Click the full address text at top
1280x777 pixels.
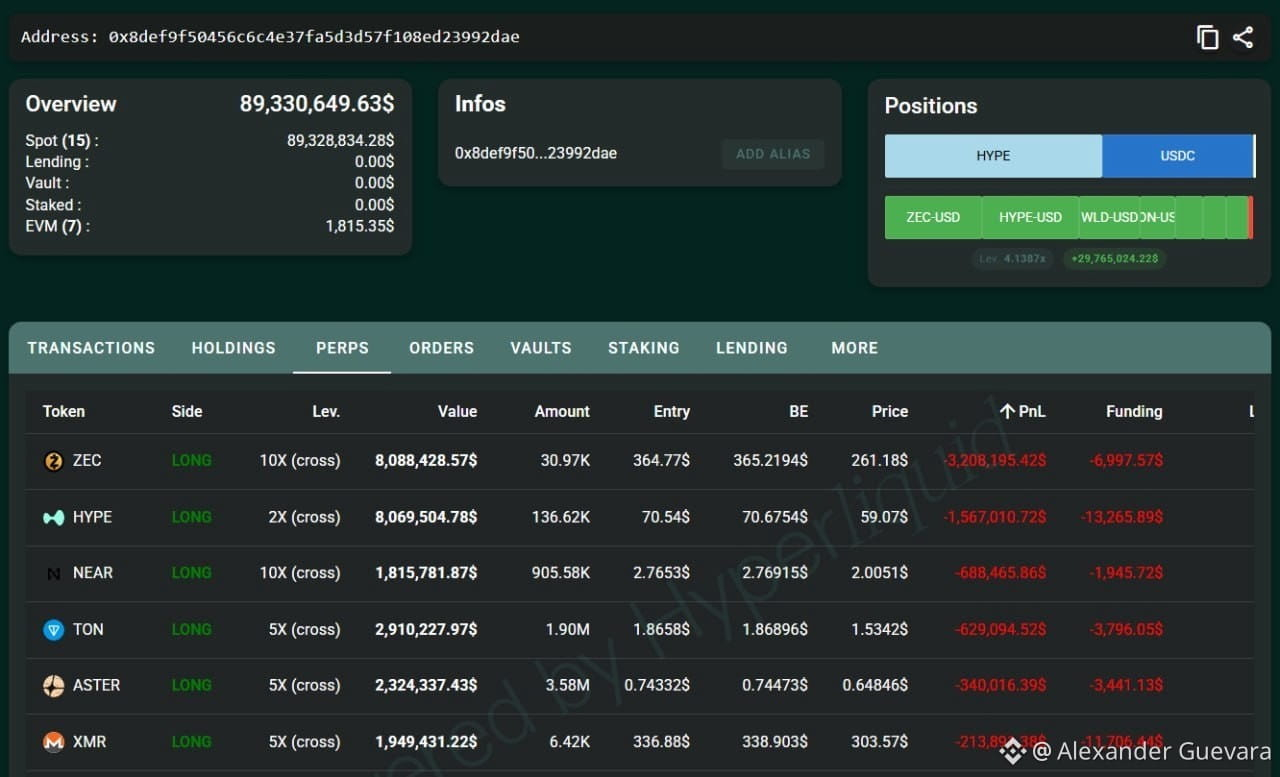(x=314, y=37)
